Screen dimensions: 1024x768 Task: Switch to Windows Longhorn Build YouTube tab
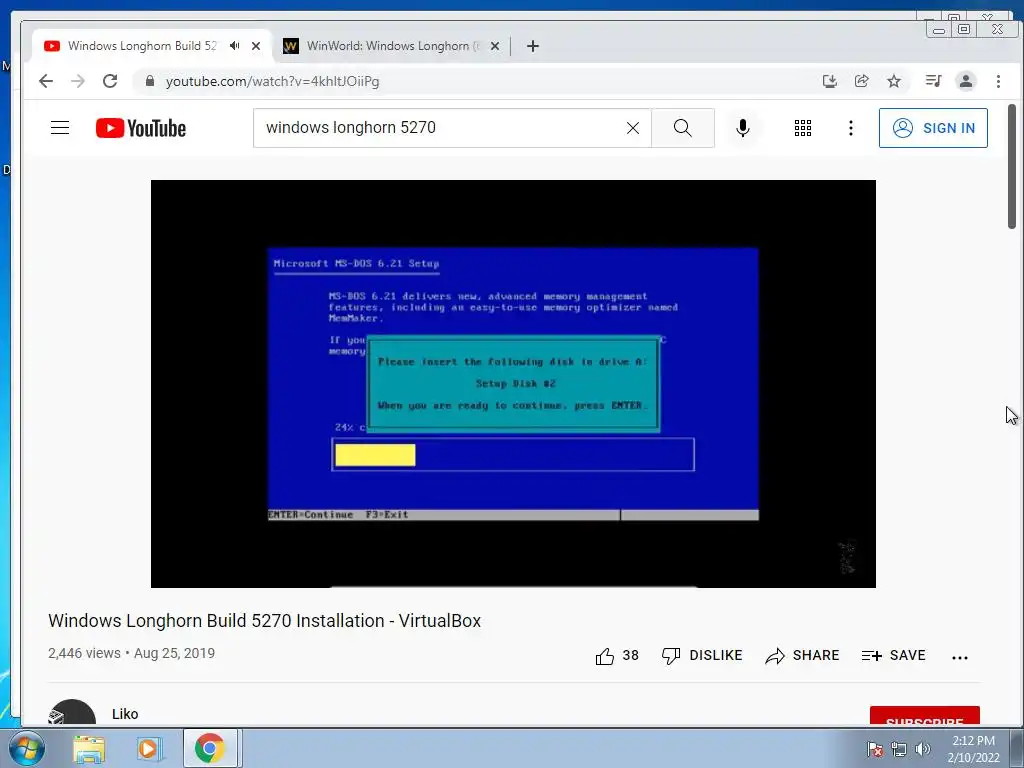pyautogui.click(x=141, y=46)
